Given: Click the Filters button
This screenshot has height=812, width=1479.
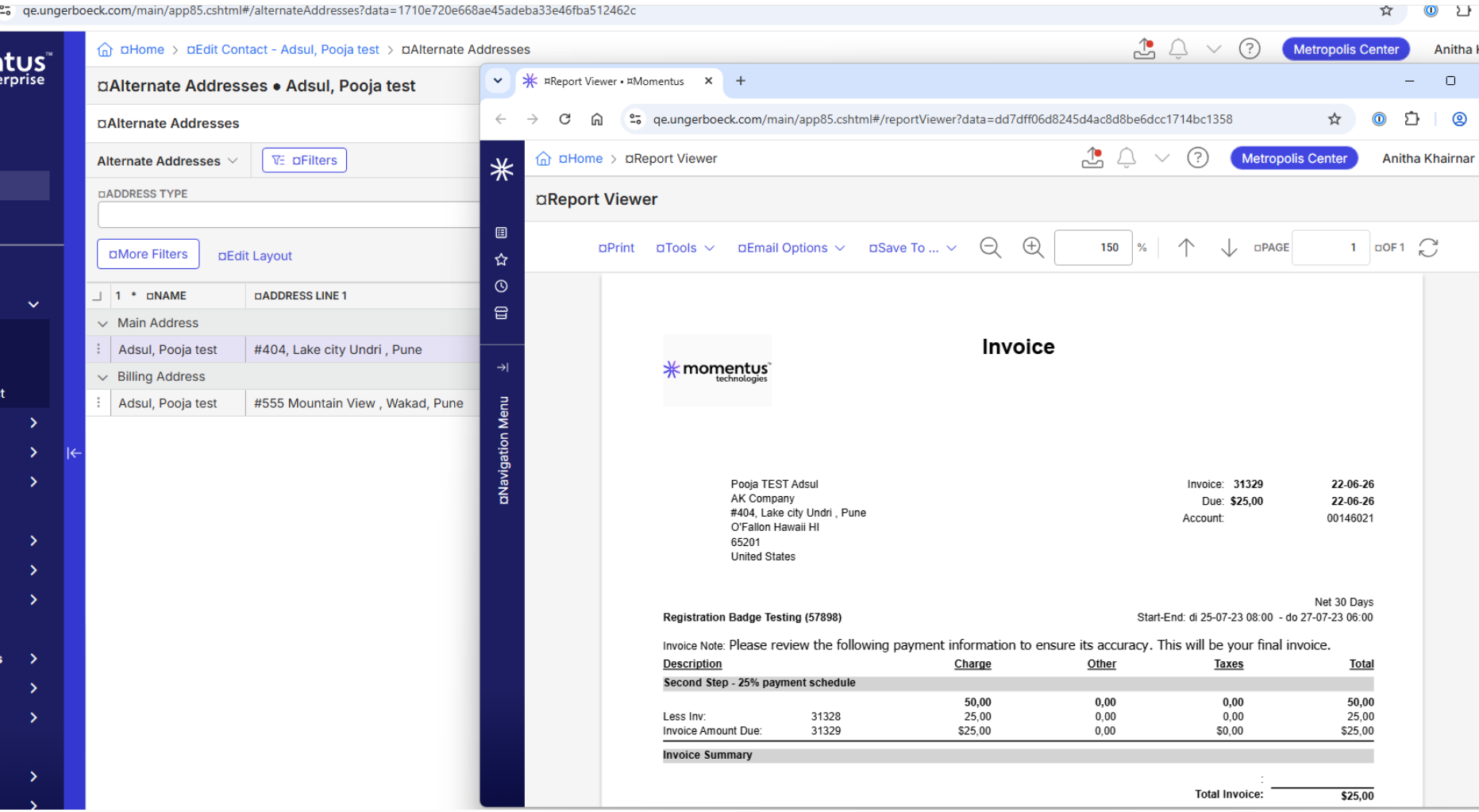Looking at the screenshot, I should coord(304,160).
